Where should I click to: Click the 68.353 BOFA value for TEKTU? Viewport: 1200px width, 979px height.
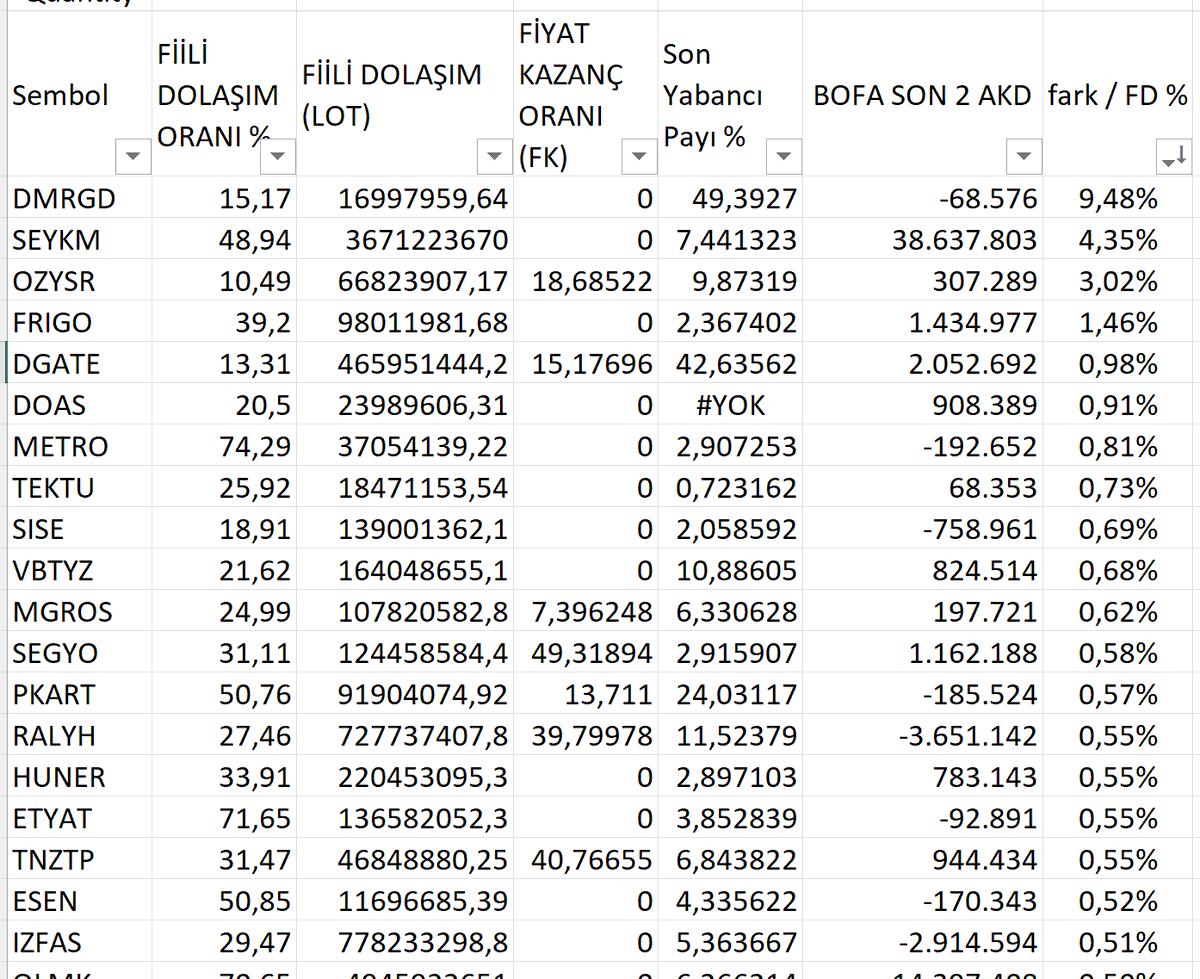coord(922,488)
